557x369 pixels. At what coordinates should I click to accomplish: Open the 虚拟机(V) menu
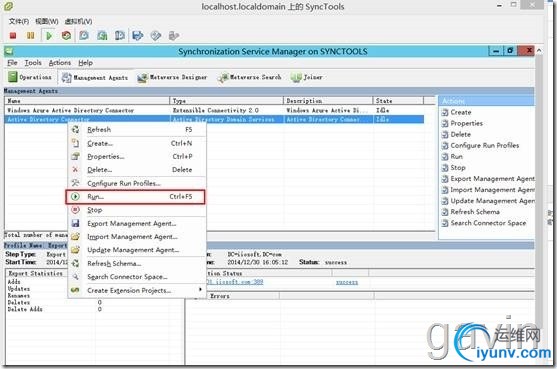pyautogui.click(x=78, y=21)
